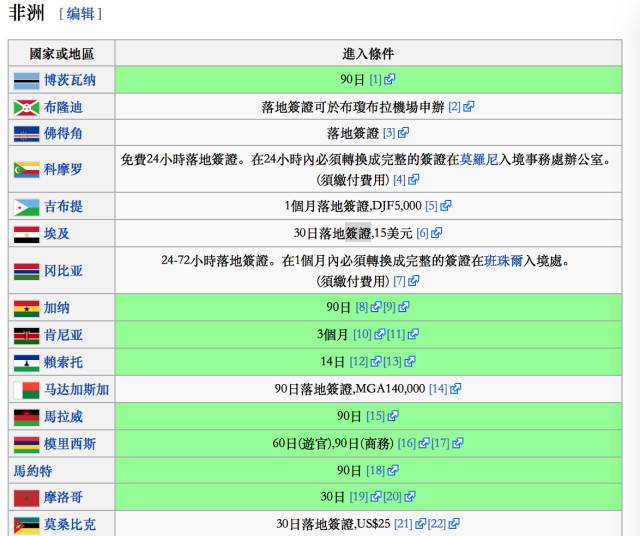640x536 pixels.
Task: Click the Ghana flag icon
Action: pyautogui.click(x=26, y=308)
